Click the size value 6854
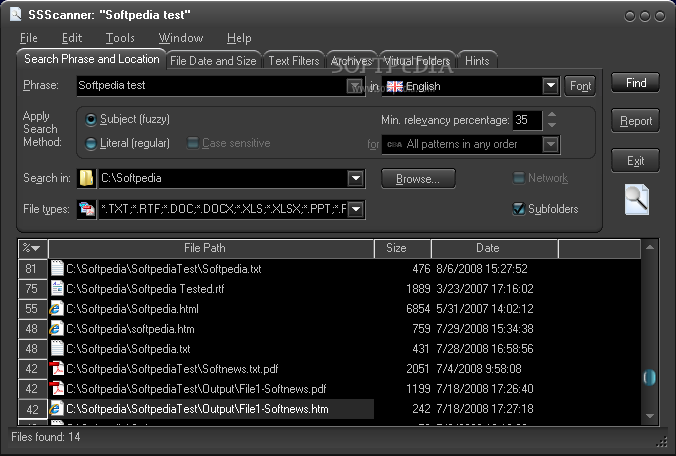 coord(418,309)
